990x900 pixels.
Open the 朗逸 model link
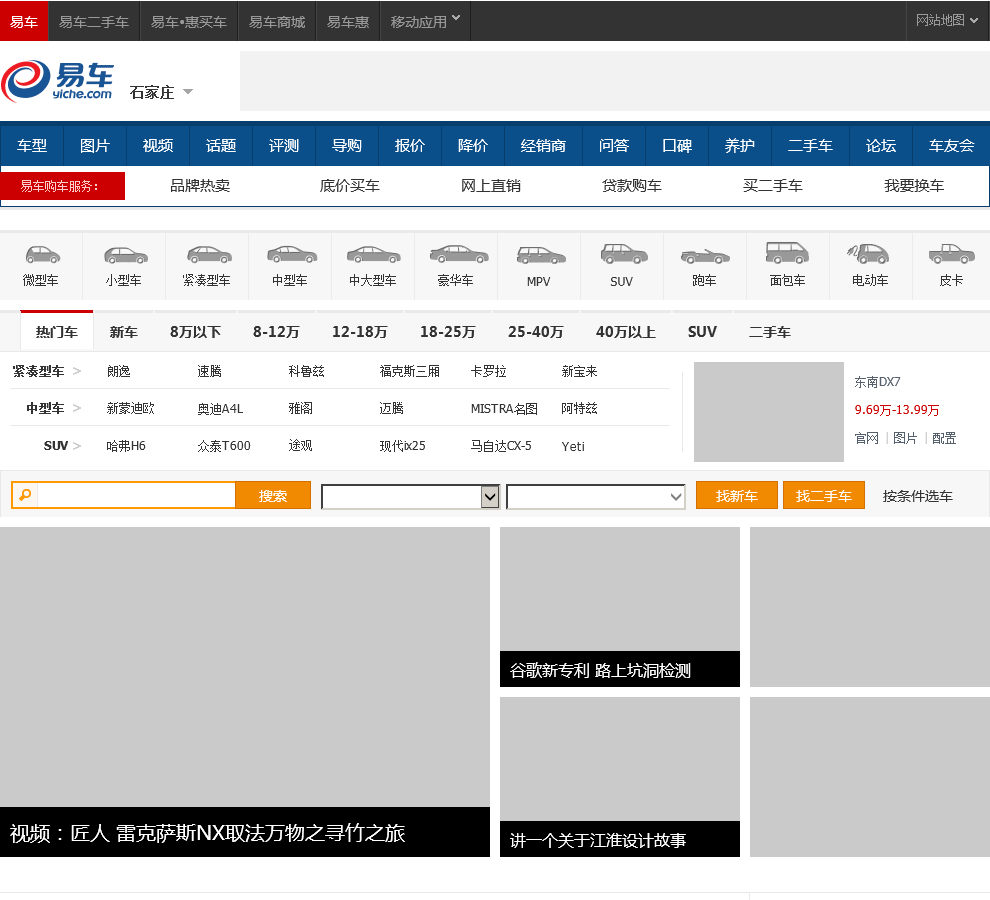coord(119,371)
